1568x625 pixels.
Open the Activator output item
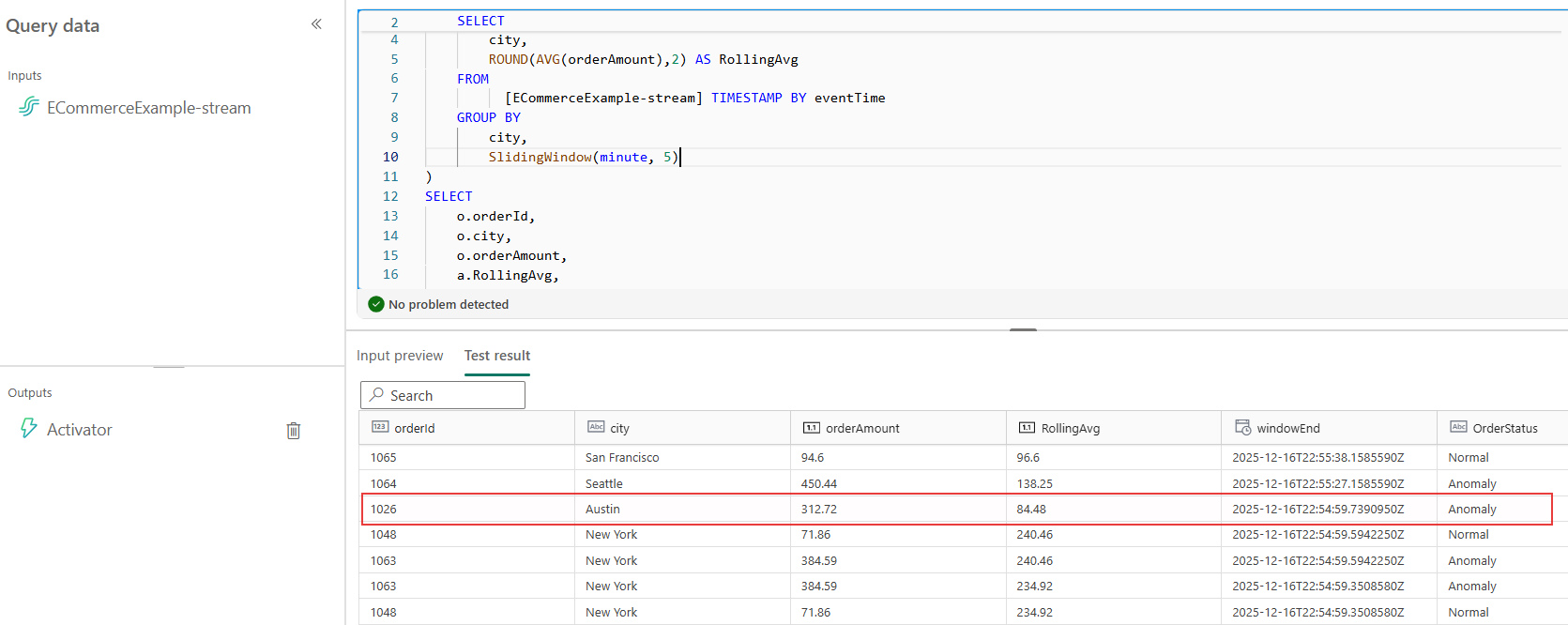[80, 430]
